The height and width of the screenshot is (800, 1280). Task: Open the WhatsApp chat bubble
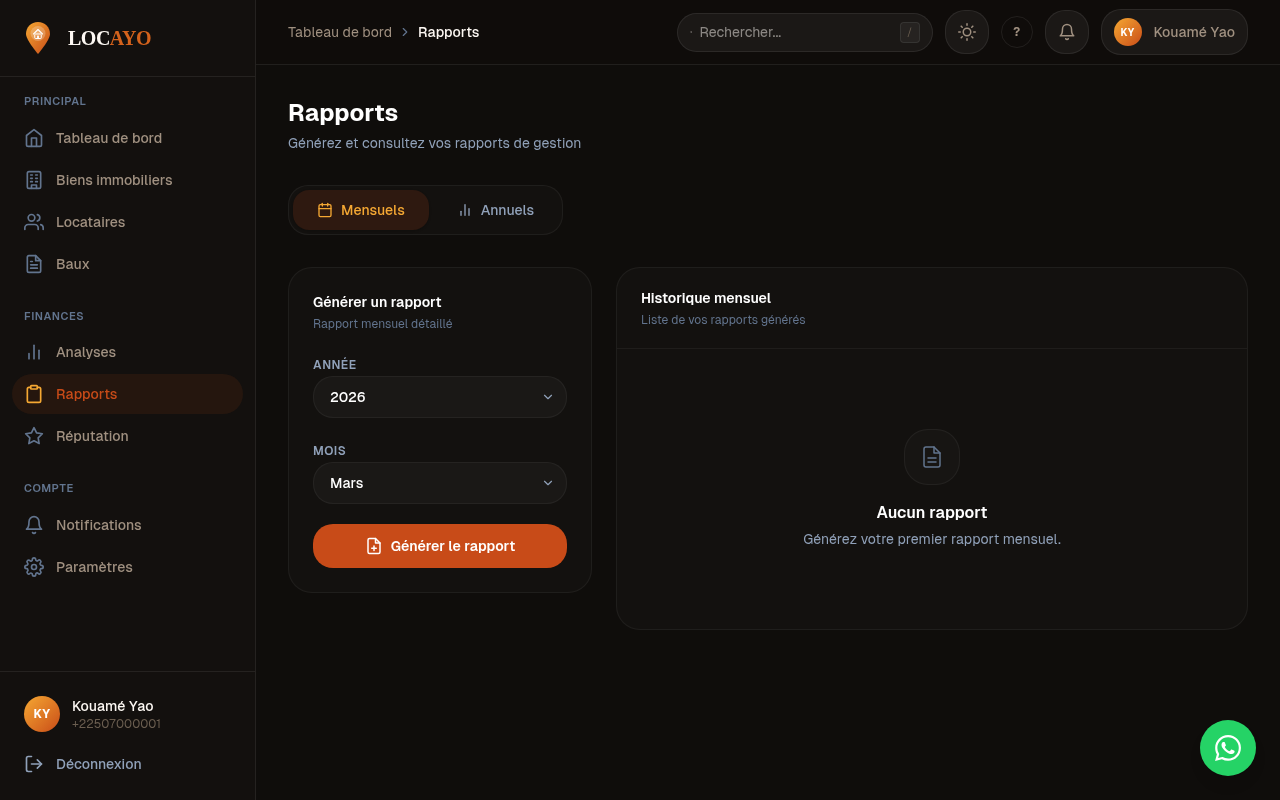pyautogui.click(x=1227, y=747)
